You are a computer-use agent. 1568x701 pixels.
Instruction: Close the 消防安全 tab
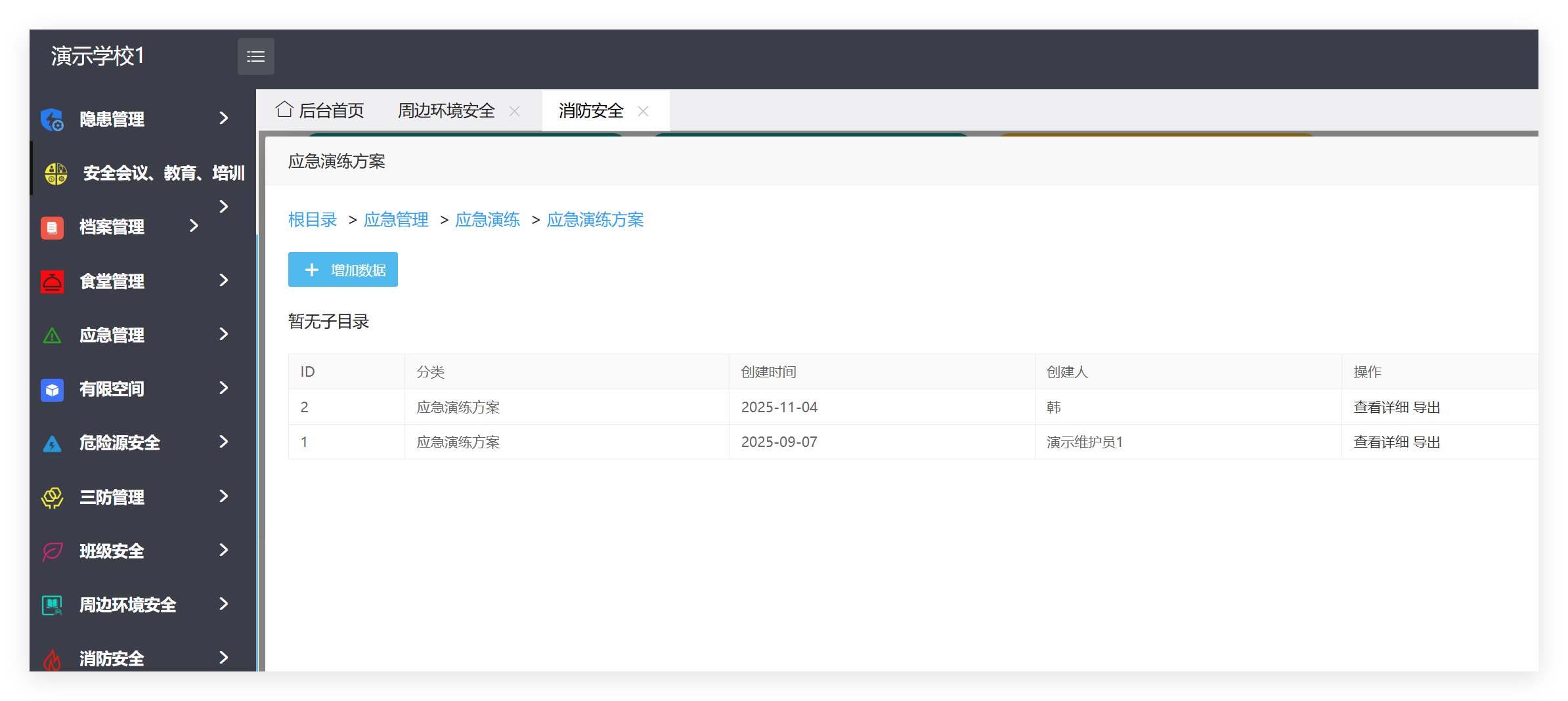[643, 111]
